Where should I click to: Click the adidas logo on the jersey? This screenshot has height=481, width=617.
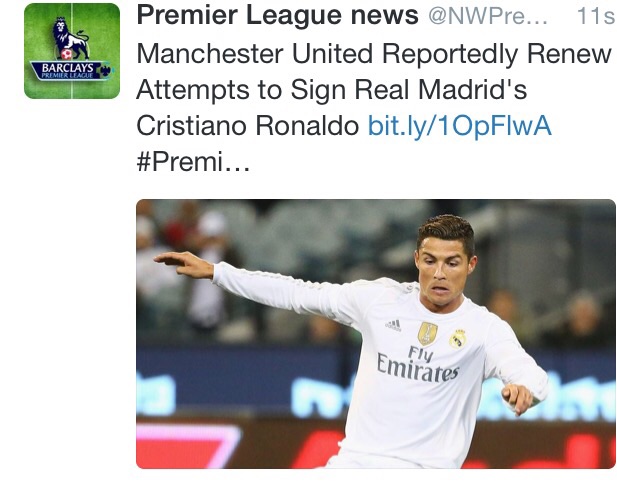tap(393, 326)
